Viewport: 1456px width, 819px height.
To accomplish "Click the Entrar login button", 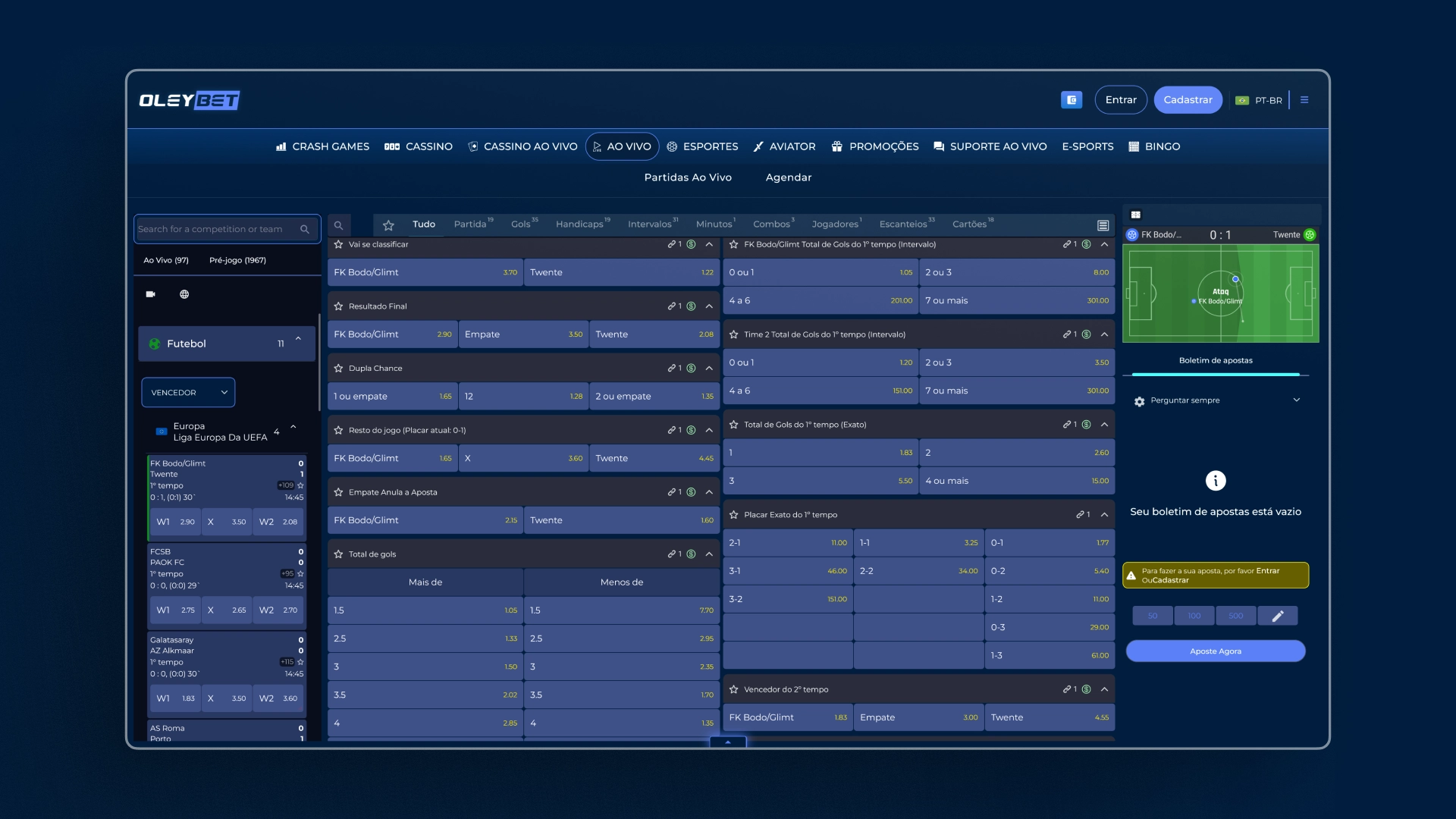I will 1121,100.
